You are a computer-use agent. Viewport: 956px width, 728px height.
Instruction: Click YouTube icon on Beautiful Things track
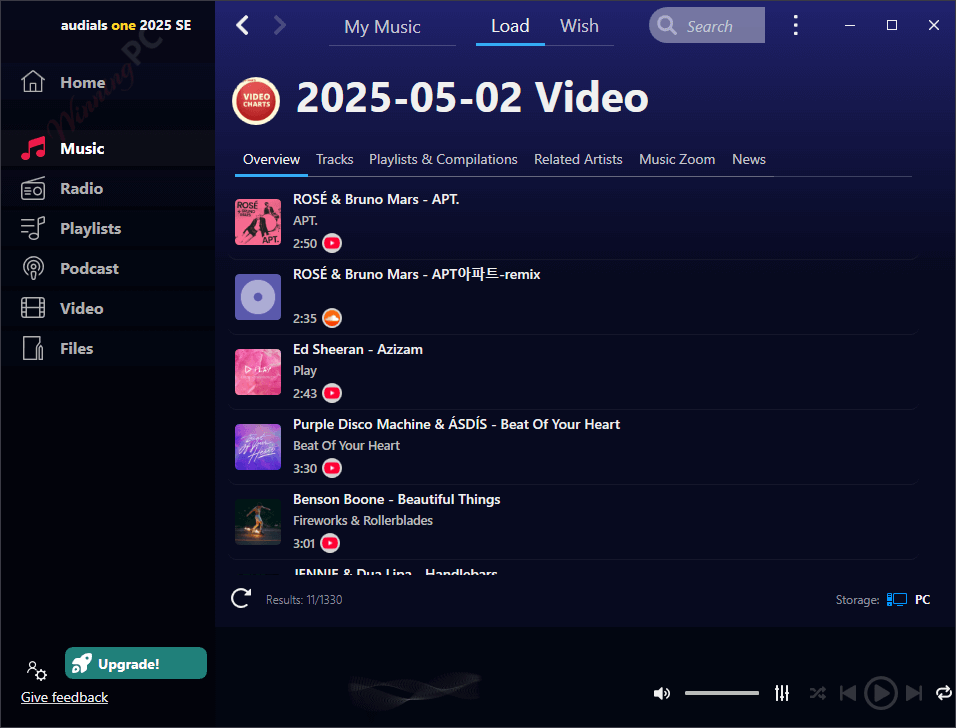[330, 543]
